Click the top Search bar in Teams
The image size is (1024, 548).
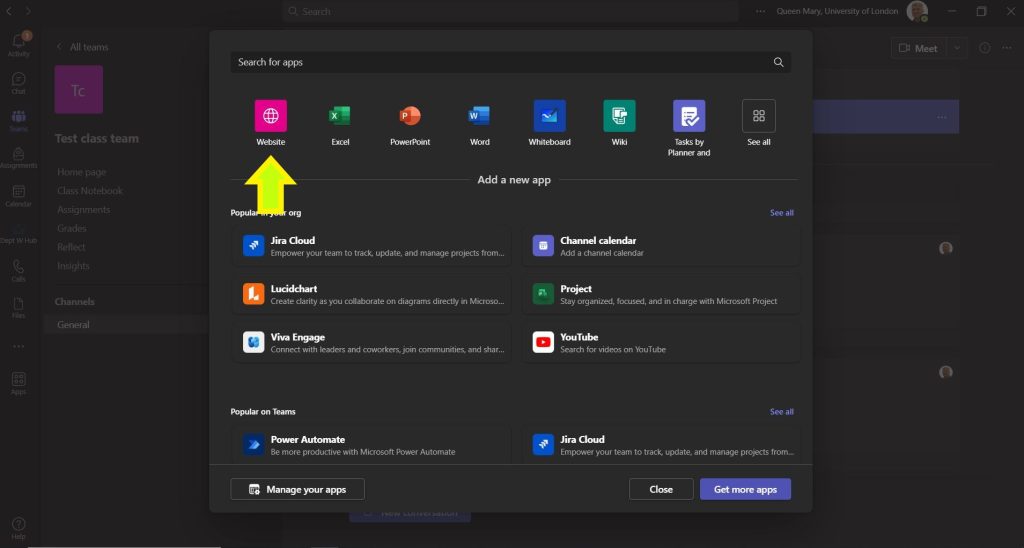(510, 11)
